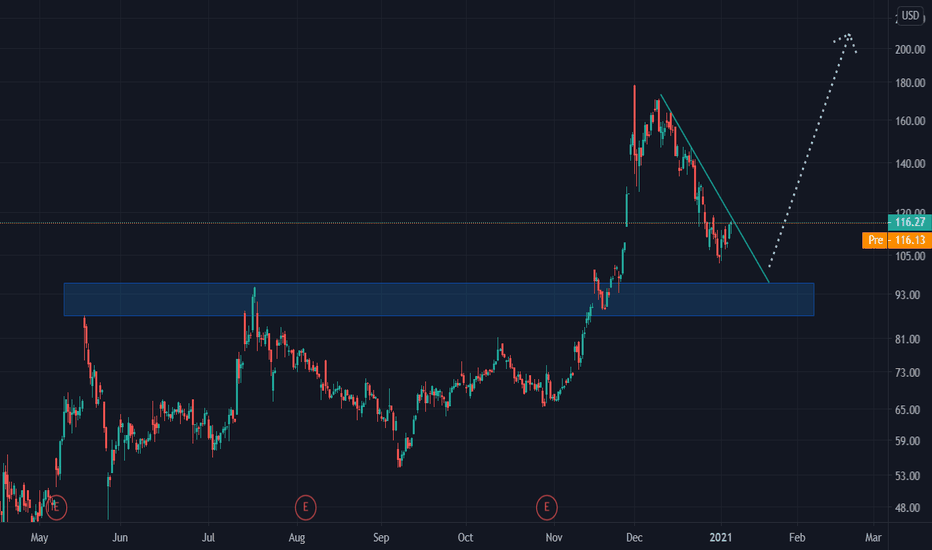
Task: Open the earnings marker near May
Action: [56, 507]
